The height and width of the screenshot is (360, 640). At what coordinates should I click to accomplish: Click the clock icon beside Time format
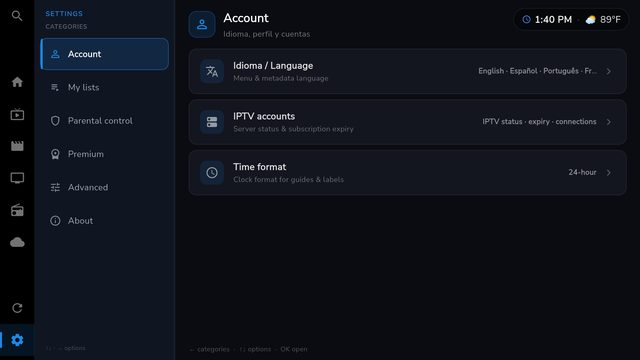[x=212, y=173]
